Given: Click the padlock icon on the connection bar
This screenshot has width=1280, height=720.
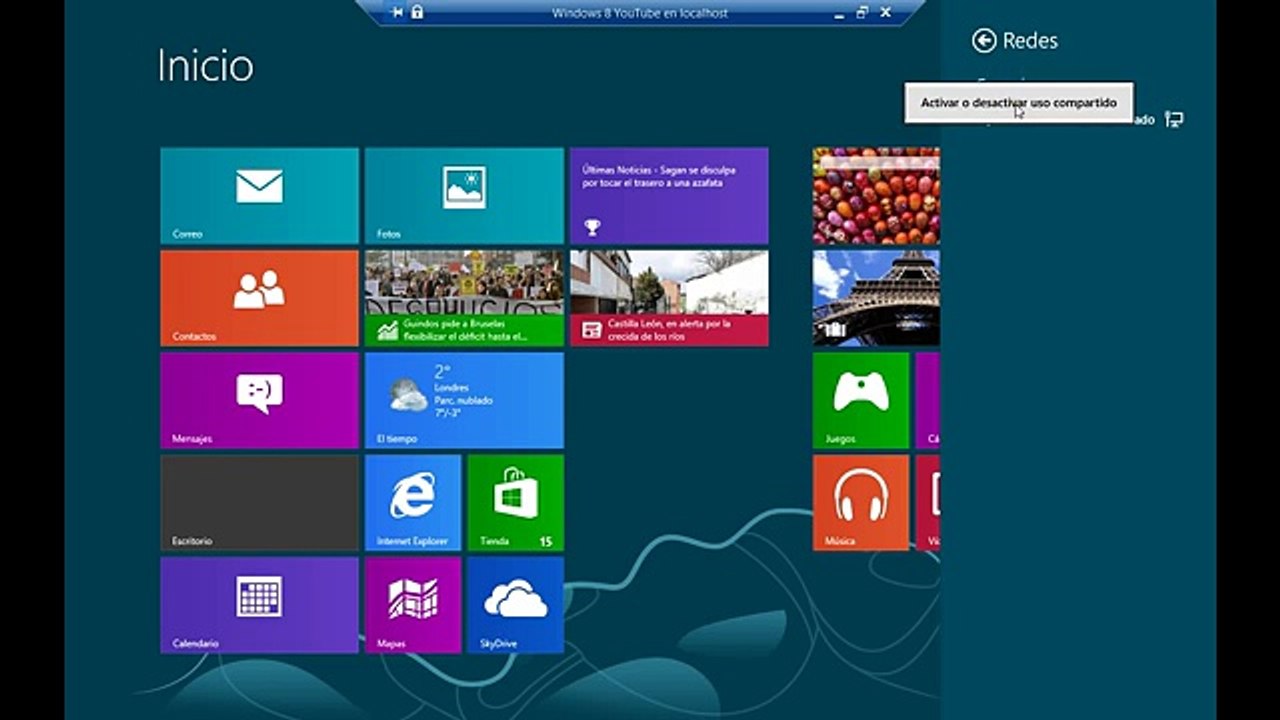Looking at the screenshot, I should [x=417, y=12].
